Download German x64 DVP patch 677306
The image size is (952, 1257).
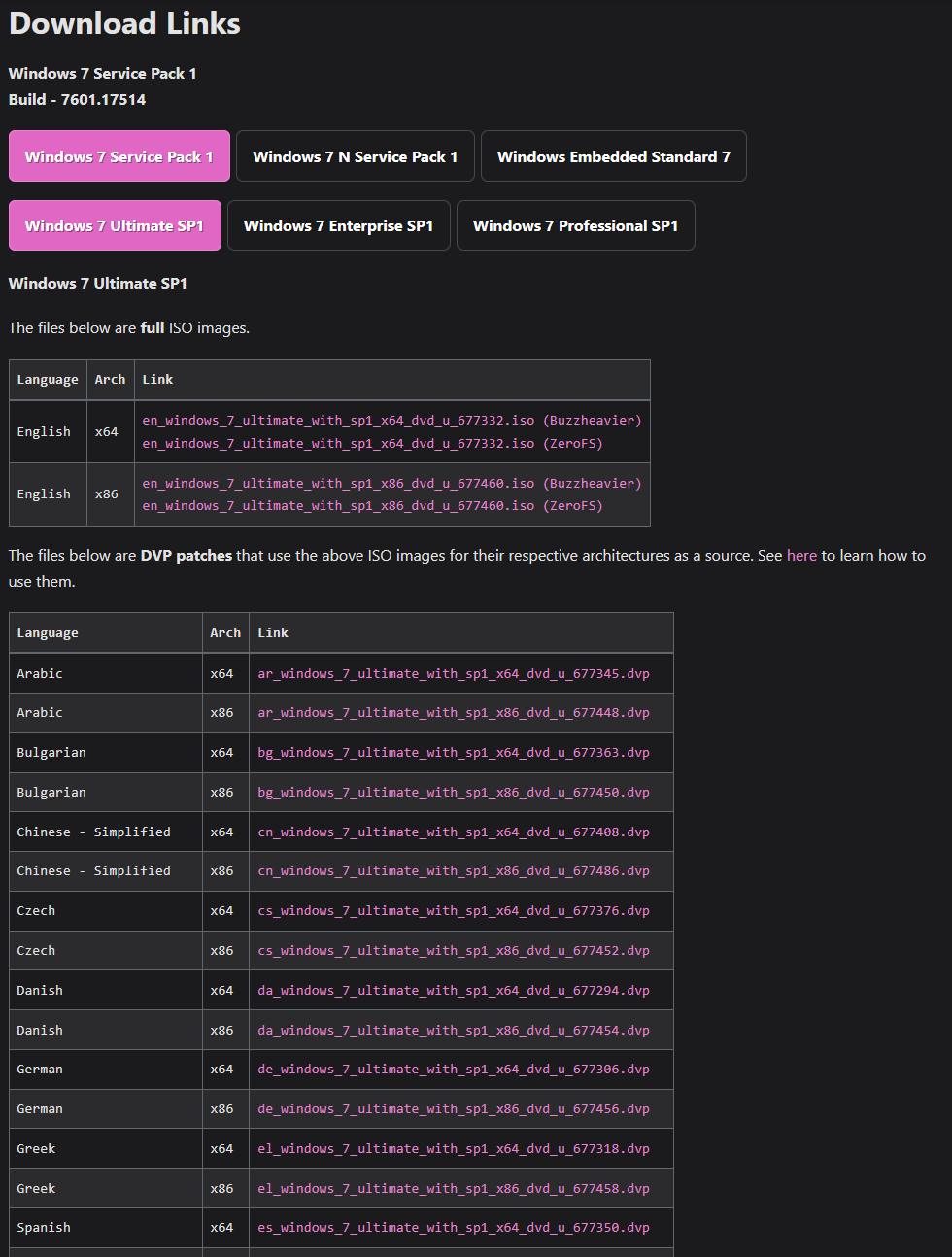tap(454, 1070)
